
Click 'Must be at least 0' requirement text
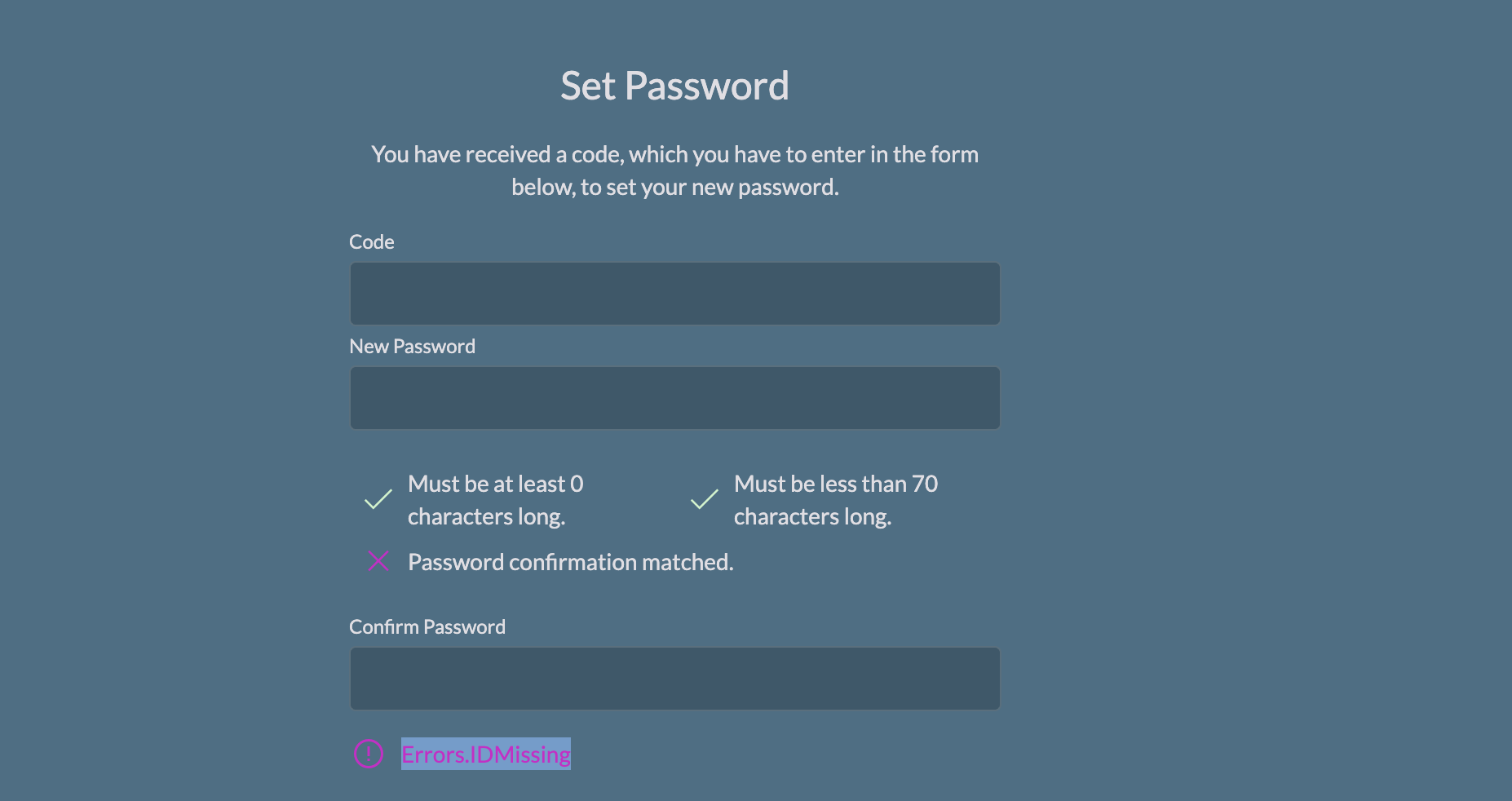click(495, 485)
